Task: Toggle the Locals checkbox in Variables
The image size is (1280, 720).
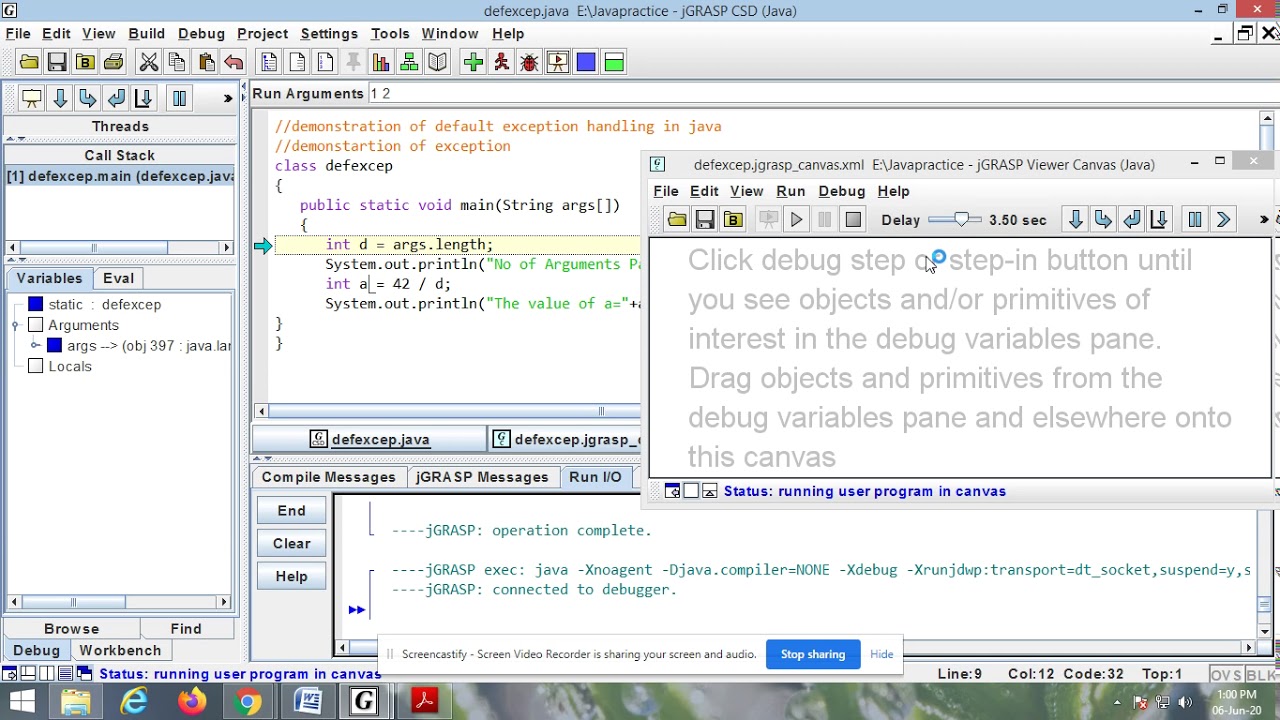Action: (36, 366)
